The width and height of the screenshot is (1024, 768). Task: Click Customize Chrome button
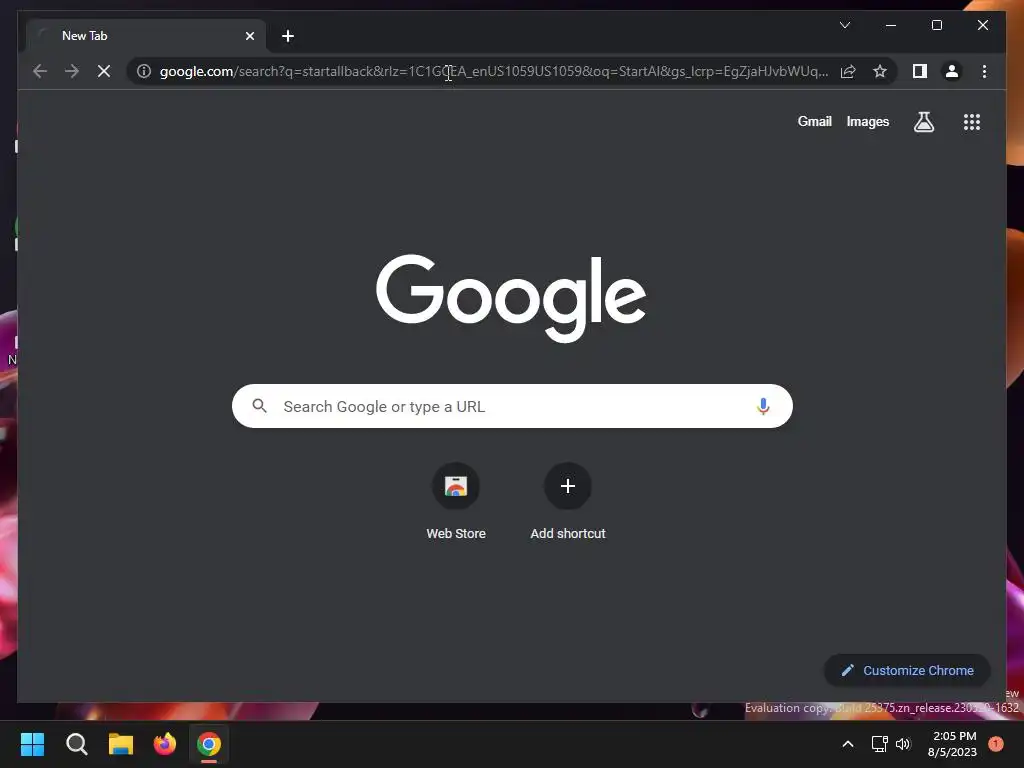tap(907, 670)
